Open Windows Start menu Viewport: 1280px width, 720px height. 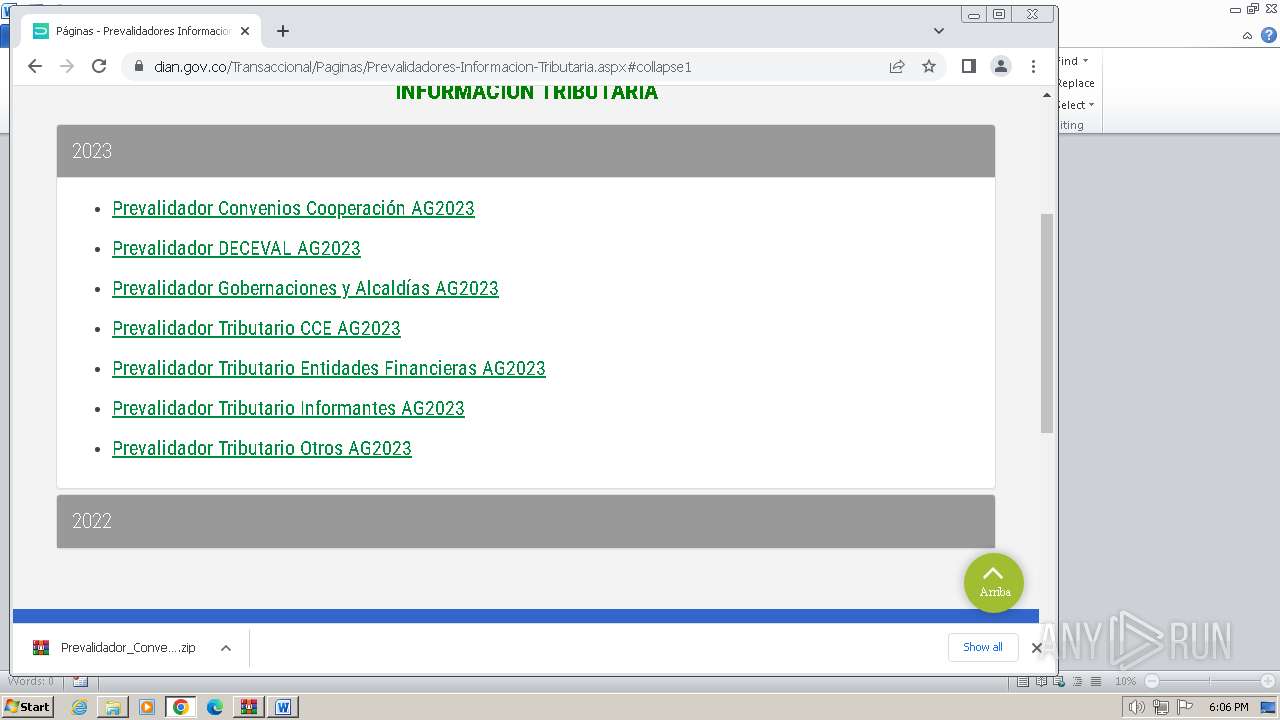tap(28, 706)
